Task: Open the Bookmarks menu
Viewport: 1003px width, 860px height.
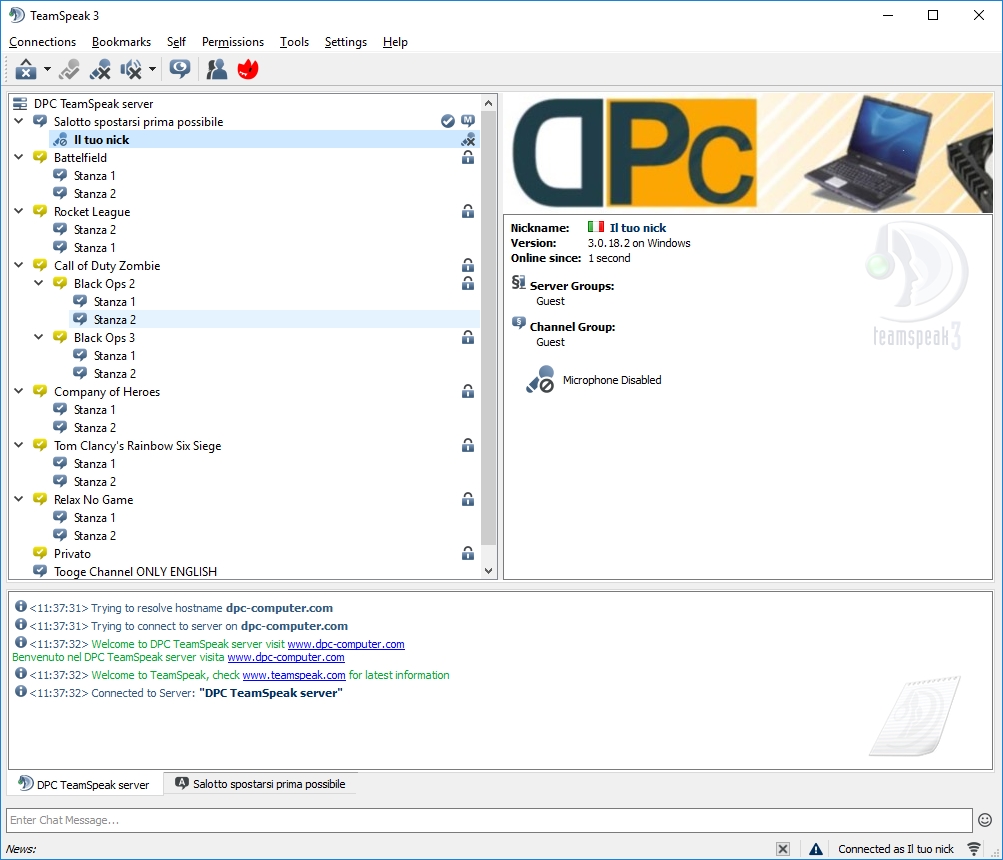Action: click(121, 42)
